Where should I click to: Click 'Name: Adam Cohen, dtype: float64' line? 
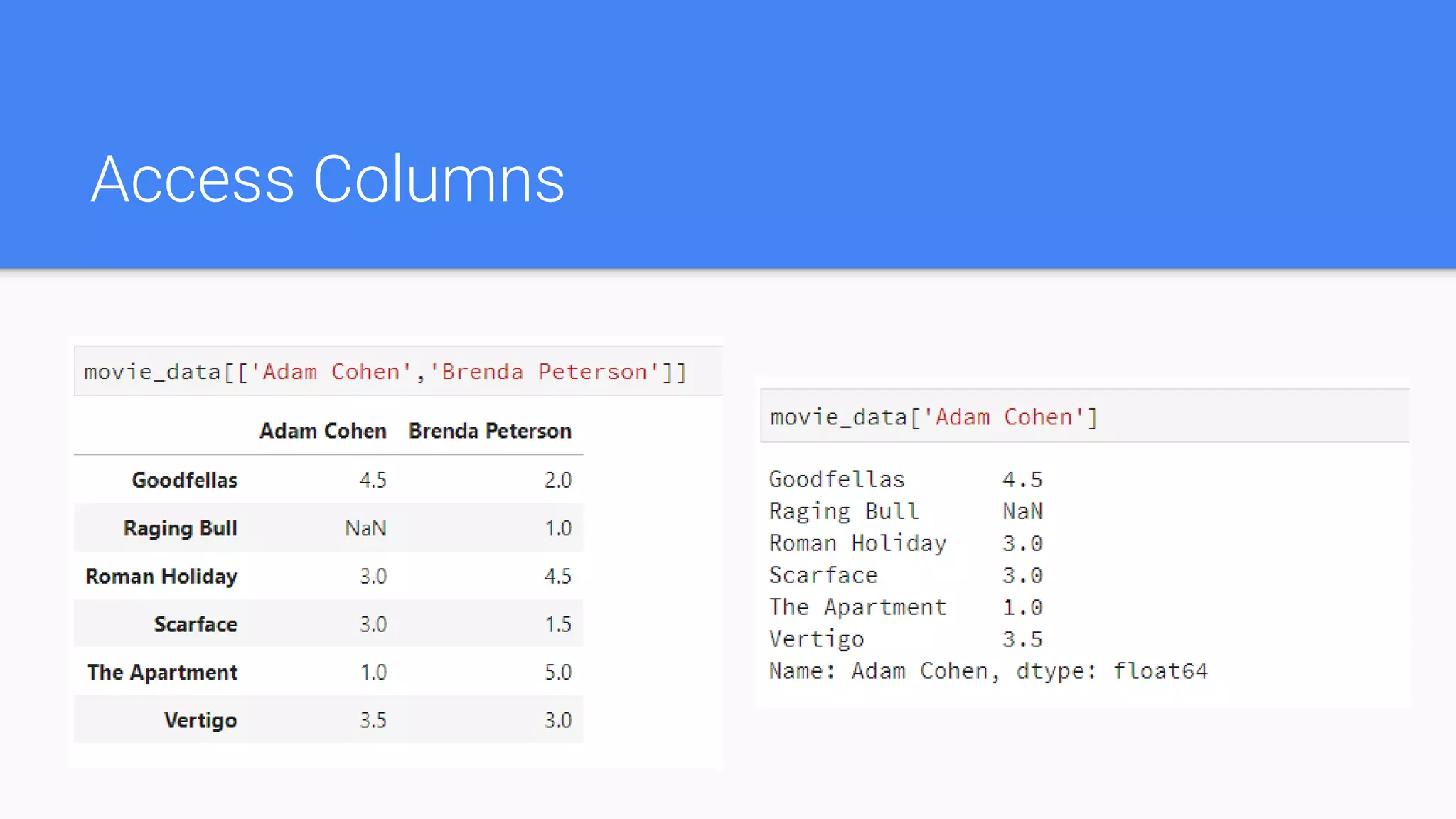point(988,671)
